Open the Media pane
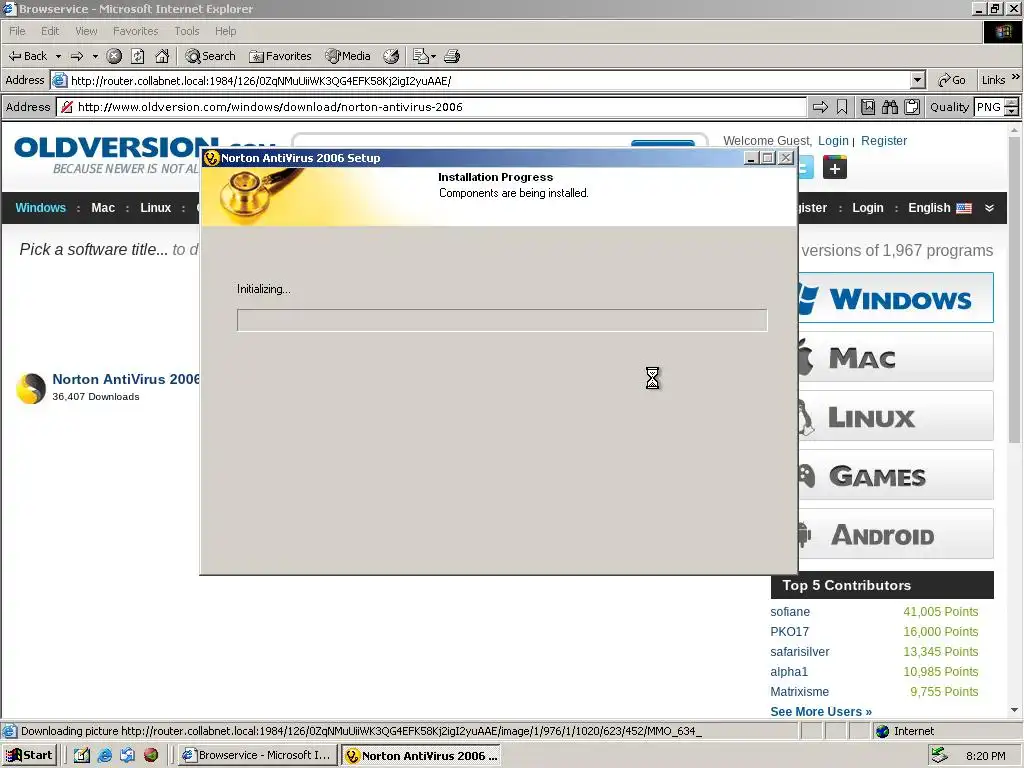Viewport: 1024px width, 768px height. click(x=348, y=56)
